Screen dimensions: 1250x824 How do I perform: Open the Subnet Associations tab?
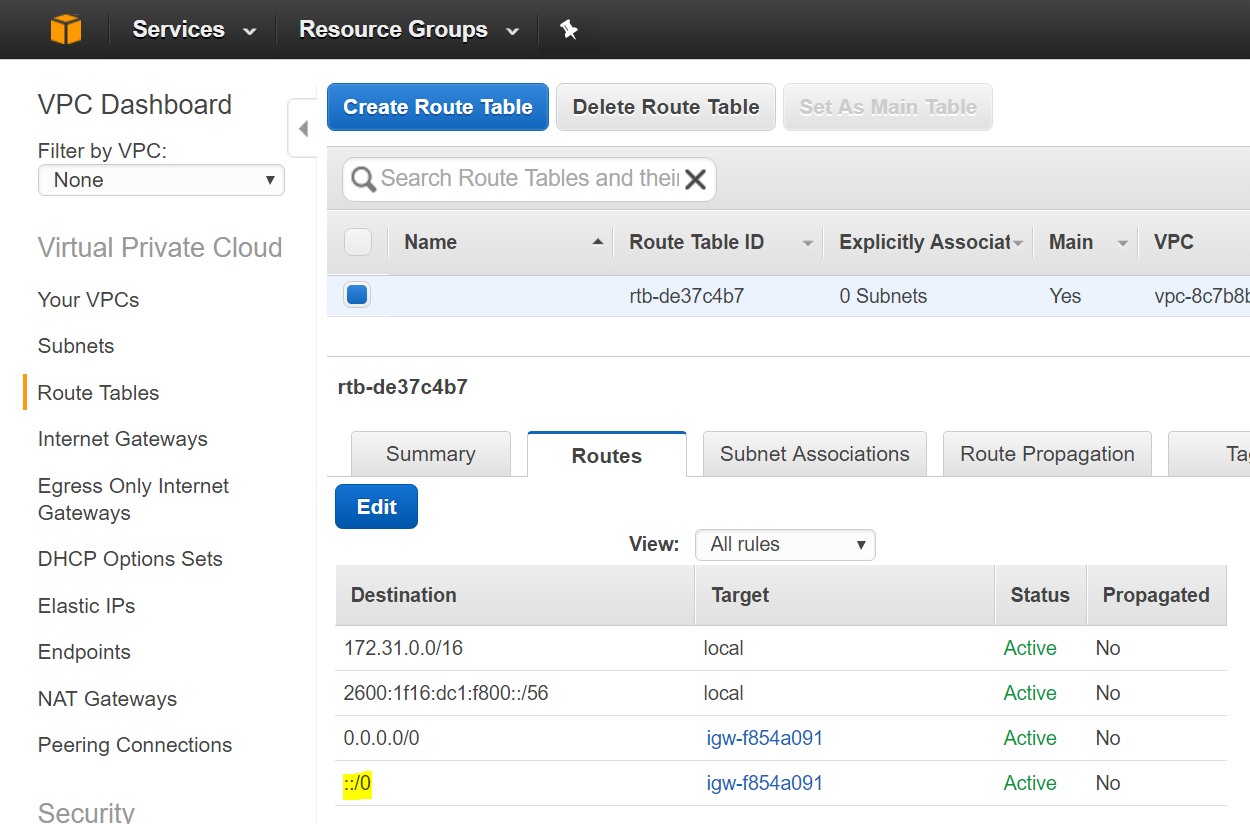(815, 454)
